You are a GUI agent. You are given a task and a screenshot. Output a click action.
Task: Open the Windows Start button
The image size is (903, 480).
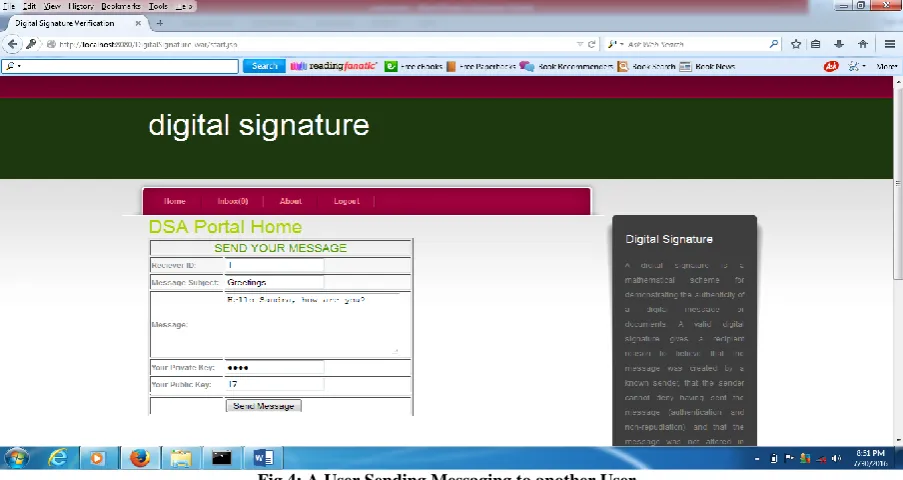coord(16,459)
